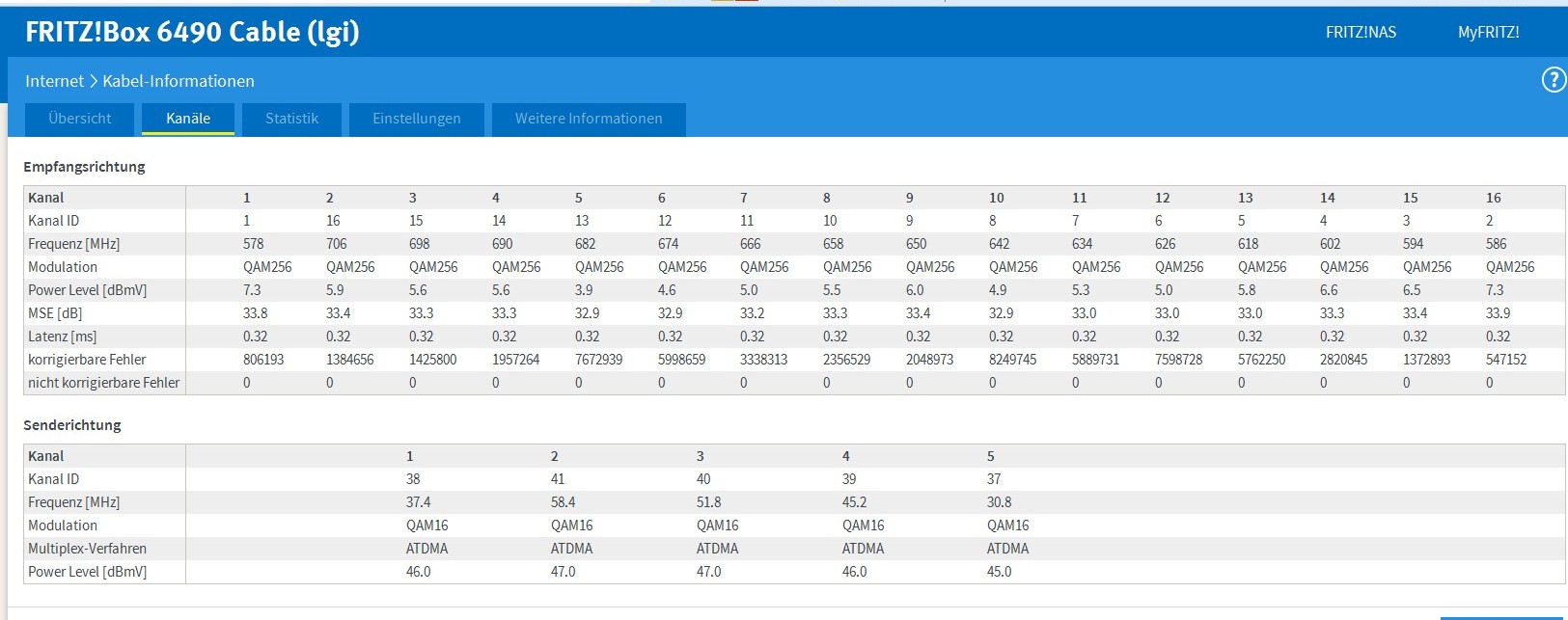Open the Statistik tab
The width and height of the screenshot is (1568, 620).
291,119
